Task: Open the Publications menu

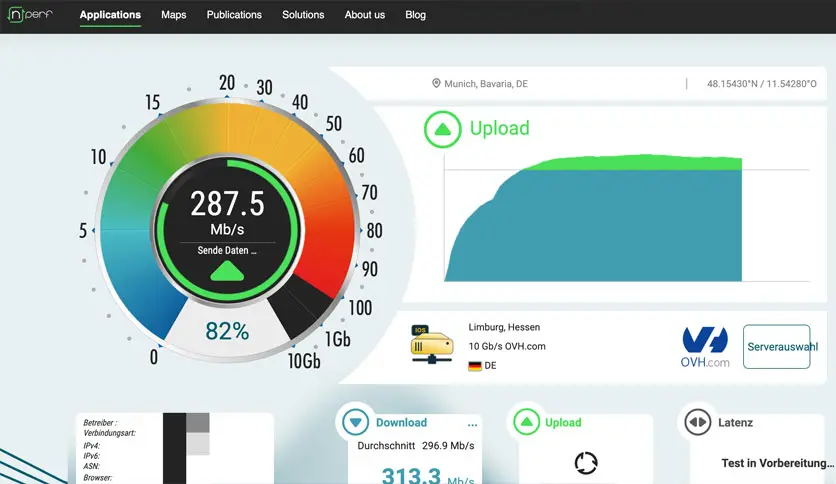Action: (234, 15)
